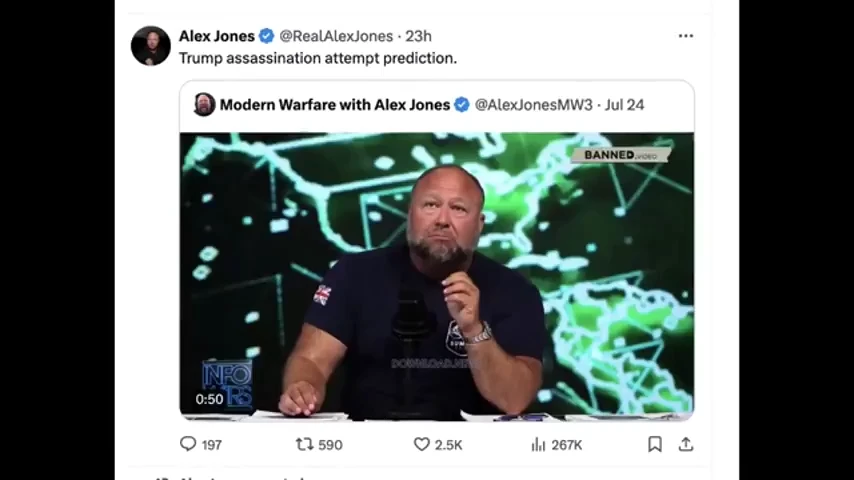Bookmark this post
The width and height of the screenshot is (854, 480).
[655, 444]
